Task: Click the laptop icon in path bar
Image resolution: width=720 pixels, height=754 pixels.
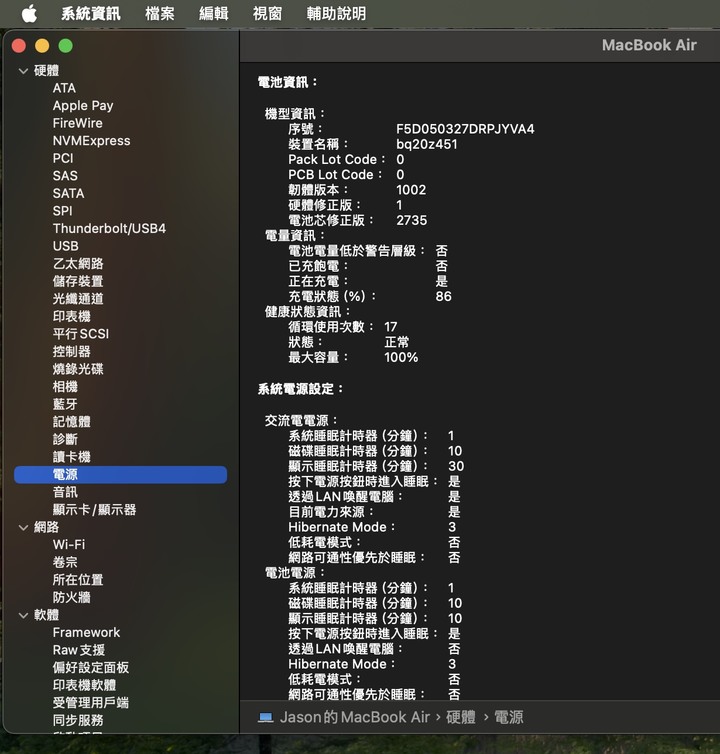Action: click(265, 717)
